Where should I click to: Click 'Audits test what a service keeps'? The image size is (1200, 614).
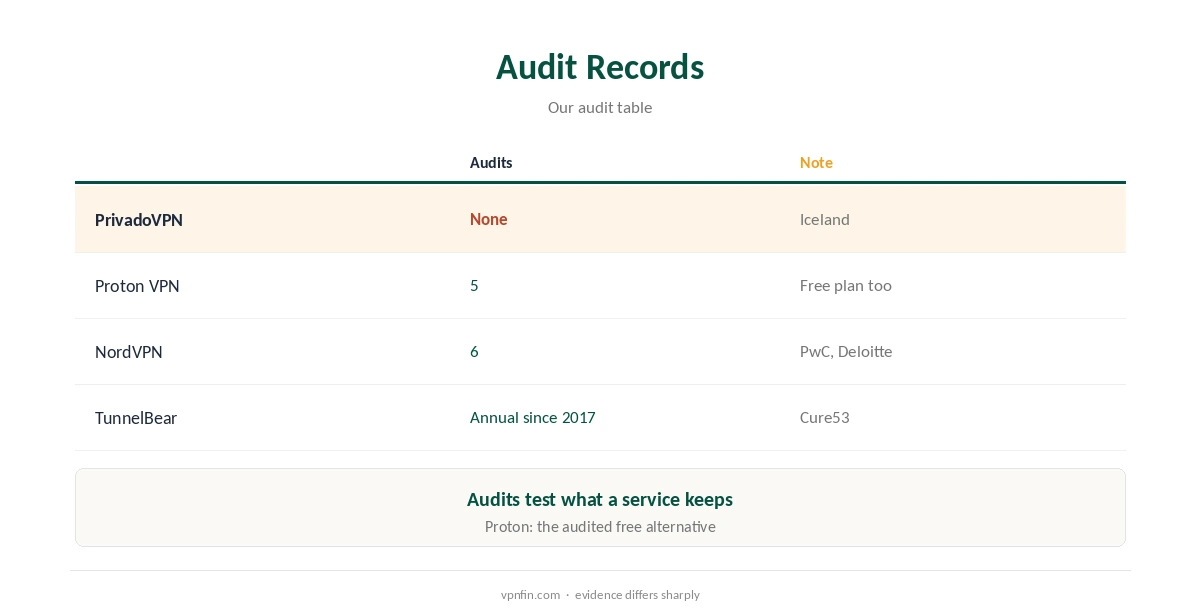600,499
